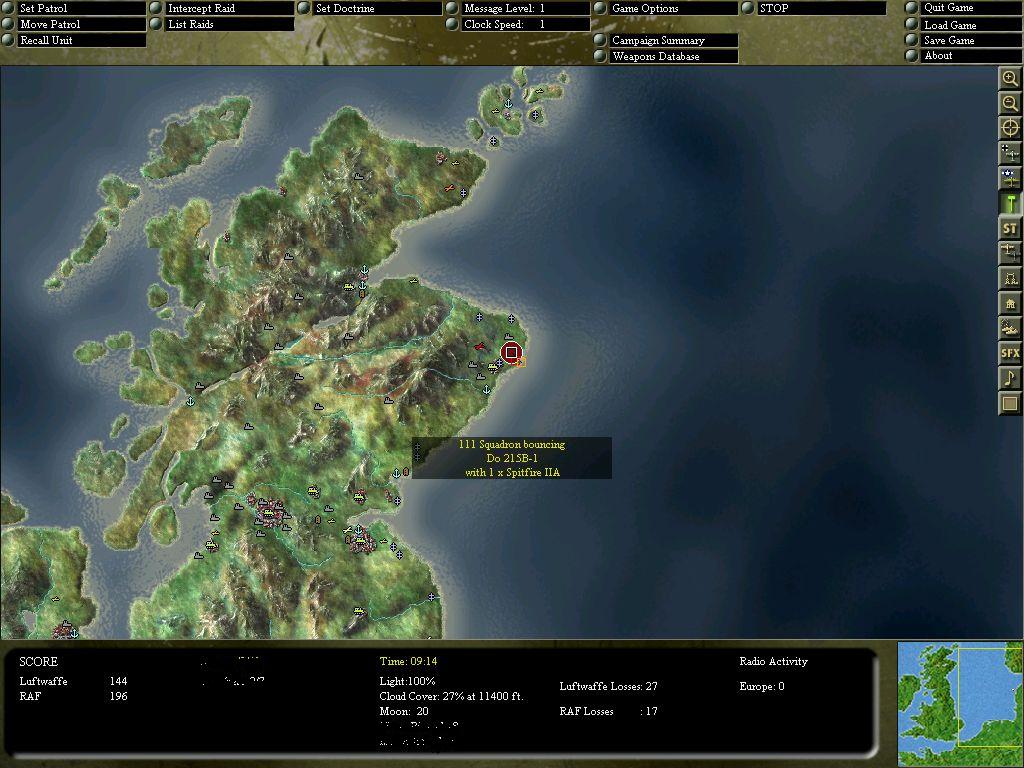Toggle RAF roundel aircraft display icon
This screenshot has width=1024, height=768.
click(1010, 178)
